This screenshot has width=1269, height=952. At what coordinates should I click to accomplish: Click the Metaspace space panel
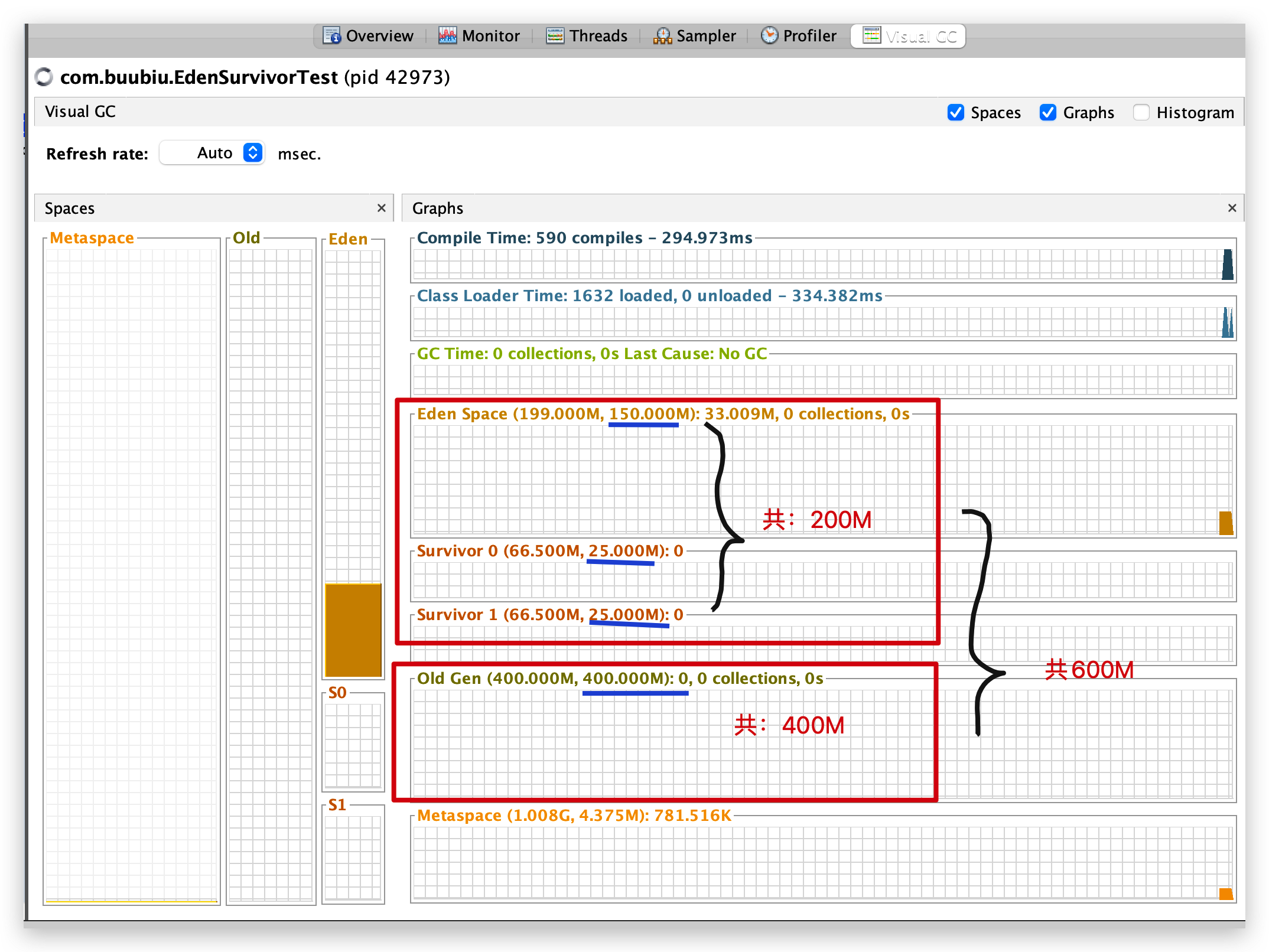coord(131,573)
